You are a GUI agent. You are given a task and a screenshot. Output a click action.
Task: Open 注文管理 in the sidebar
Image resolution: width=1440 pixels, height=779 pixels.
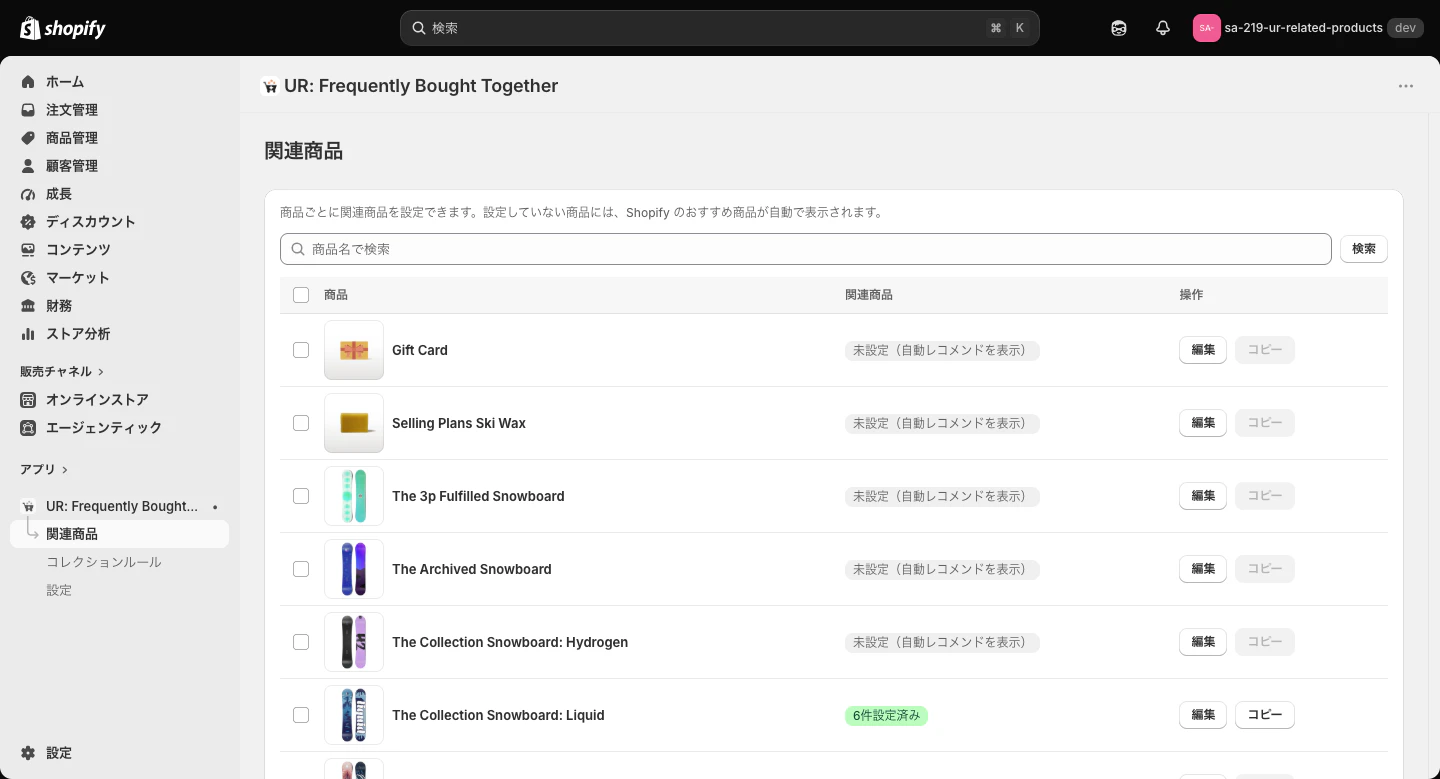(x=72, y=110)
